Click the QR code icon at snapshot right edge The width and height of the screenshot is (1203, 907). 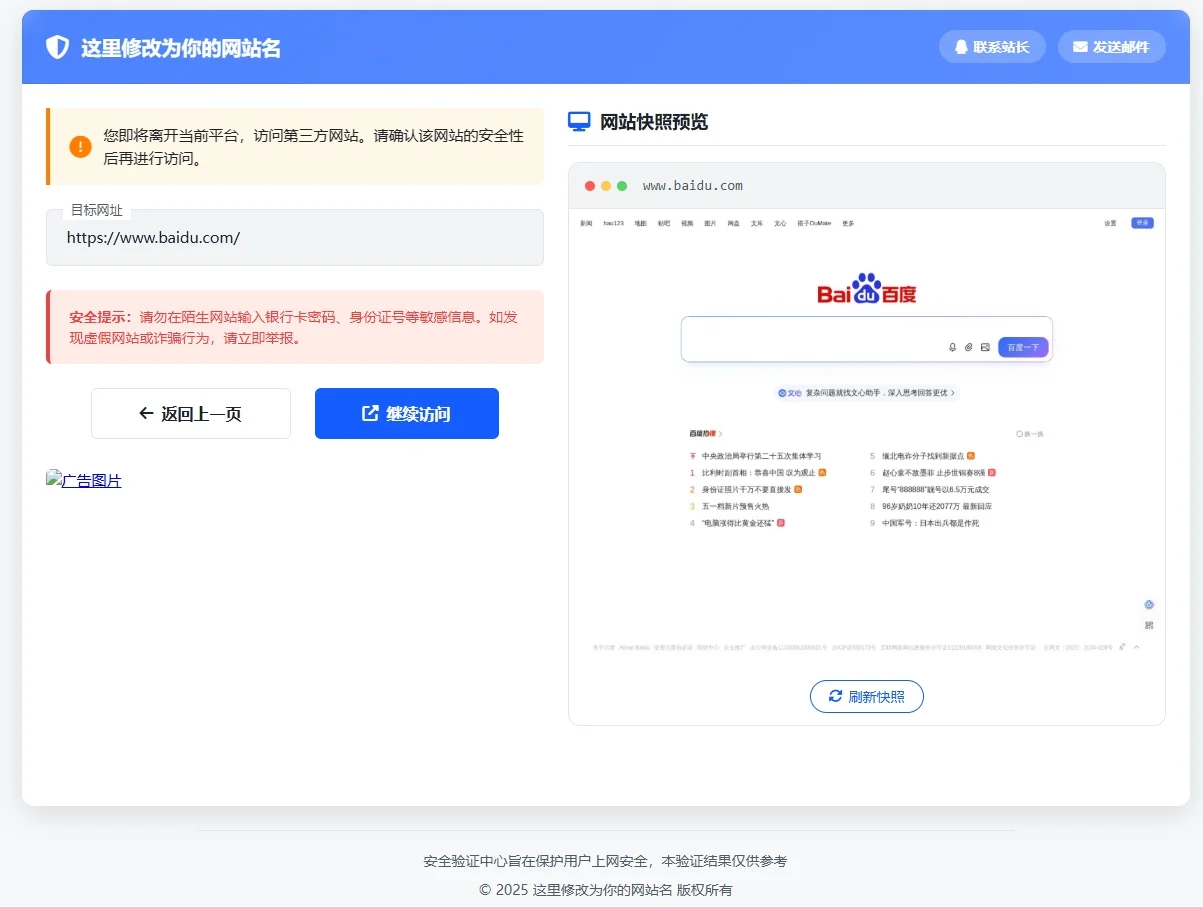[x=1149, y=625]
